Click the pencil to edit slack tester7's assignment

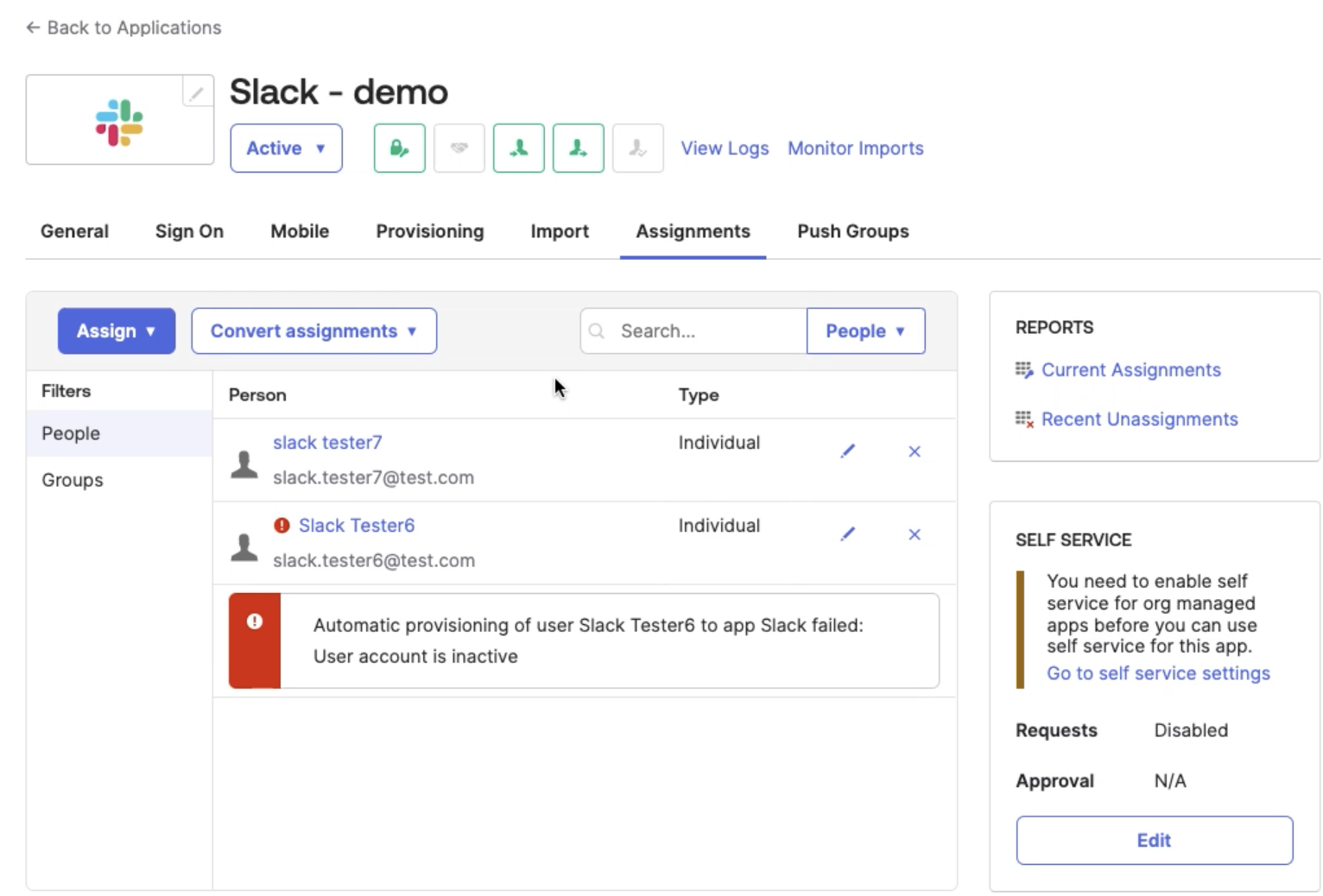[x=847, y=451]
